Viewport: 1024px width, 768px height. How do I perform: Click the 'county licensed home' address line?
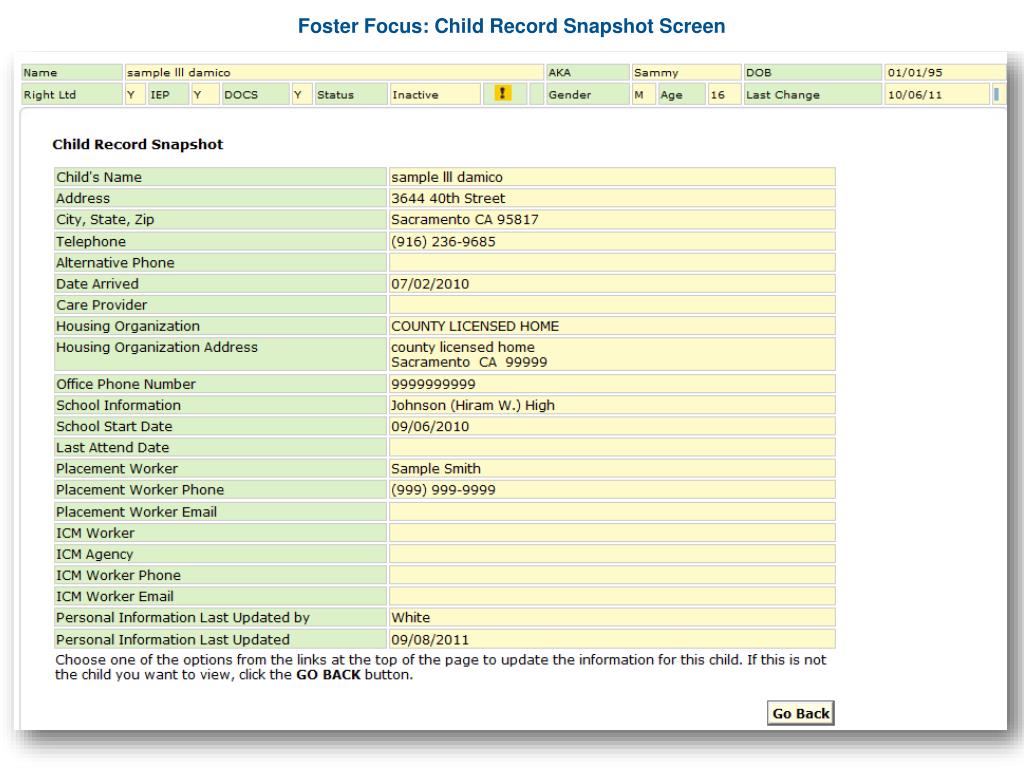pos(462,347)
